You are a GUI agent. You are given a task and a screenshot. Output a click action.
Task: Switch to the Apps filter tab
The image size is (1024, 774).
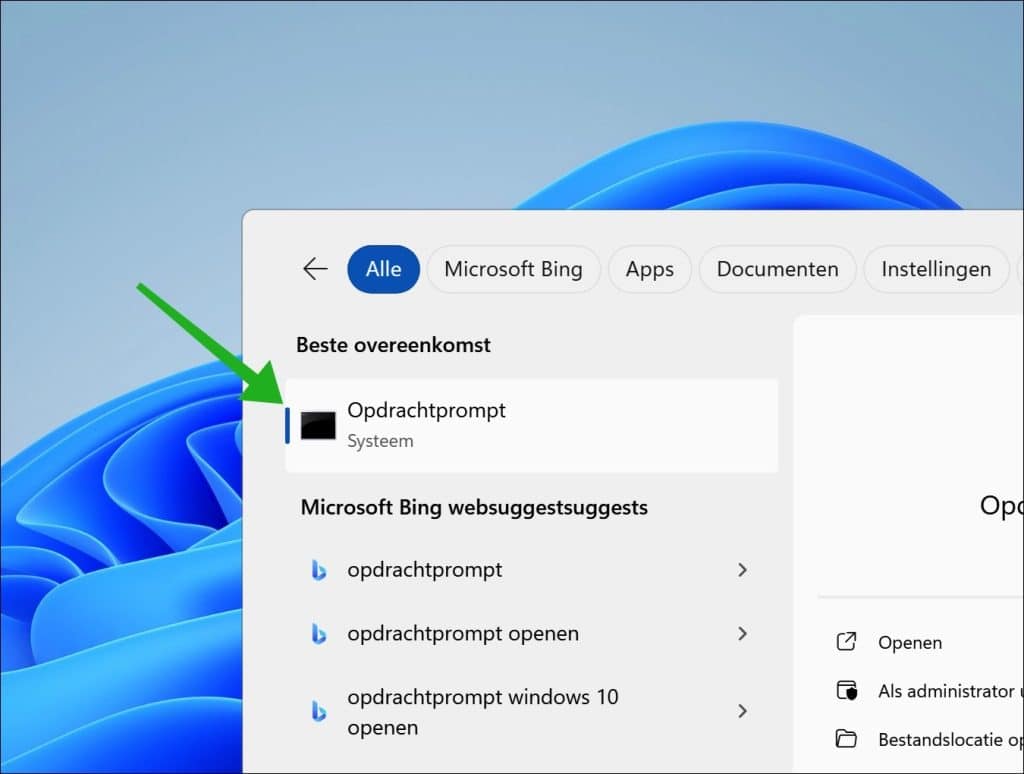point(649,269)
